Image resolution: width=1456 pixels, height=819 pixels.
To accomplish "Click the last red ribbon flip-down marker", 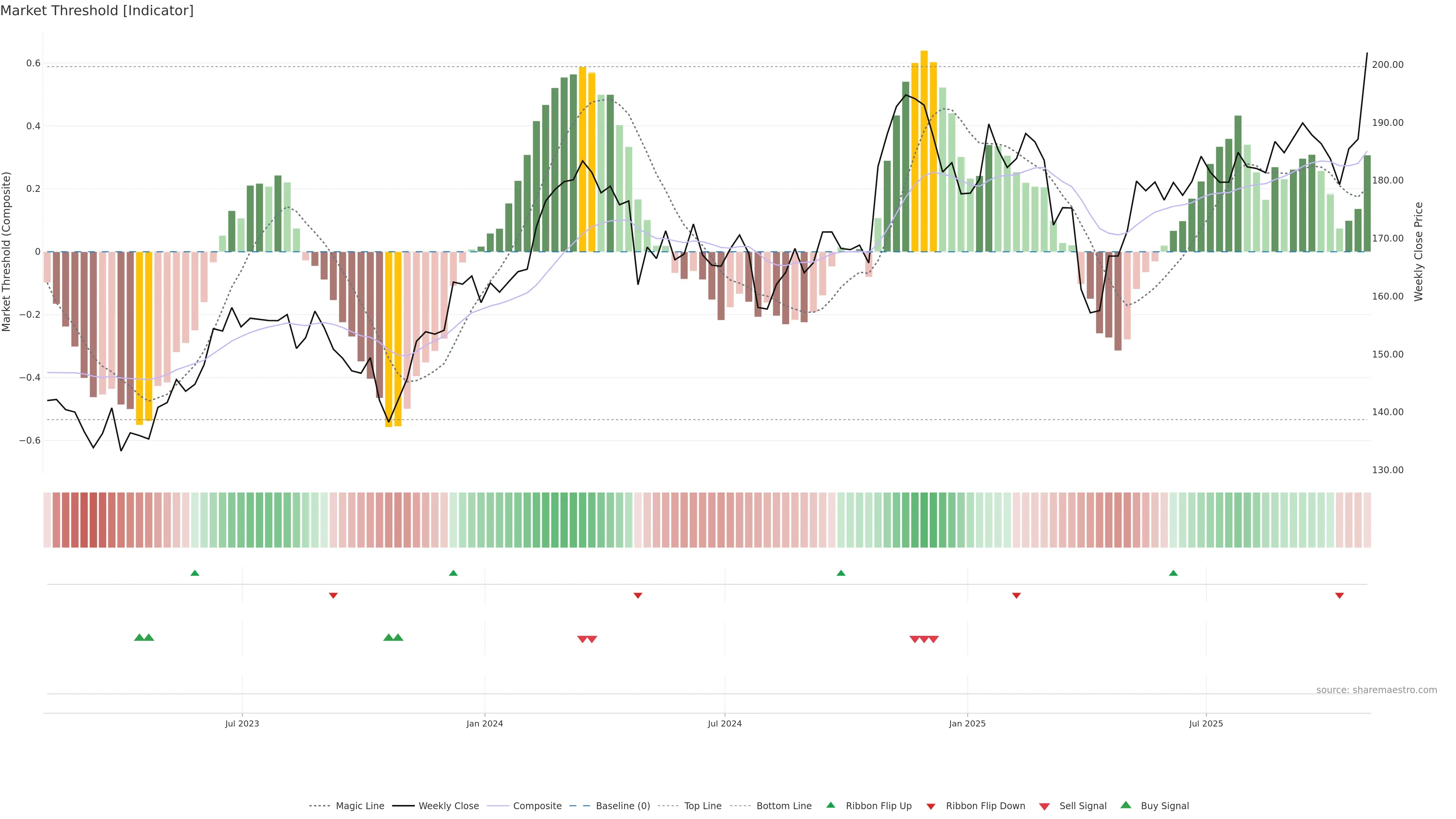I will [x=1339, y=595].
